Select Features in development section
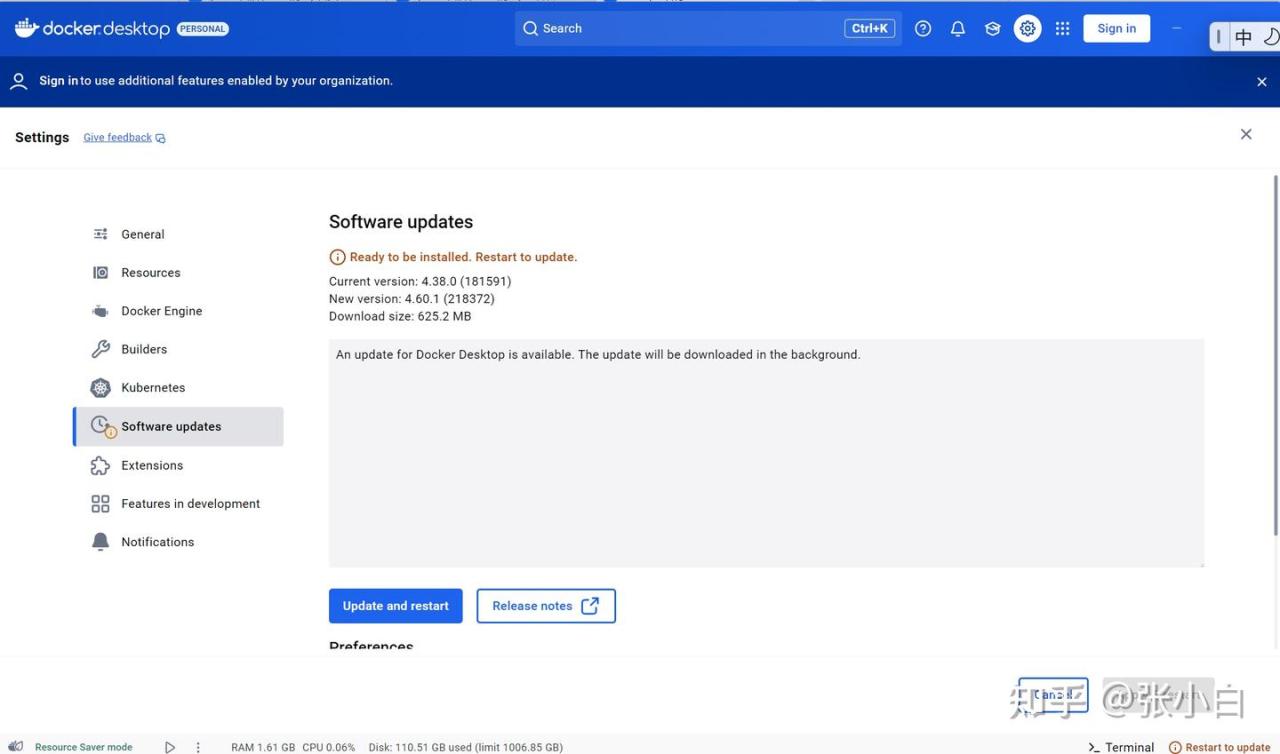Viewport: 1280px width, 754px height. pos(190,504)
